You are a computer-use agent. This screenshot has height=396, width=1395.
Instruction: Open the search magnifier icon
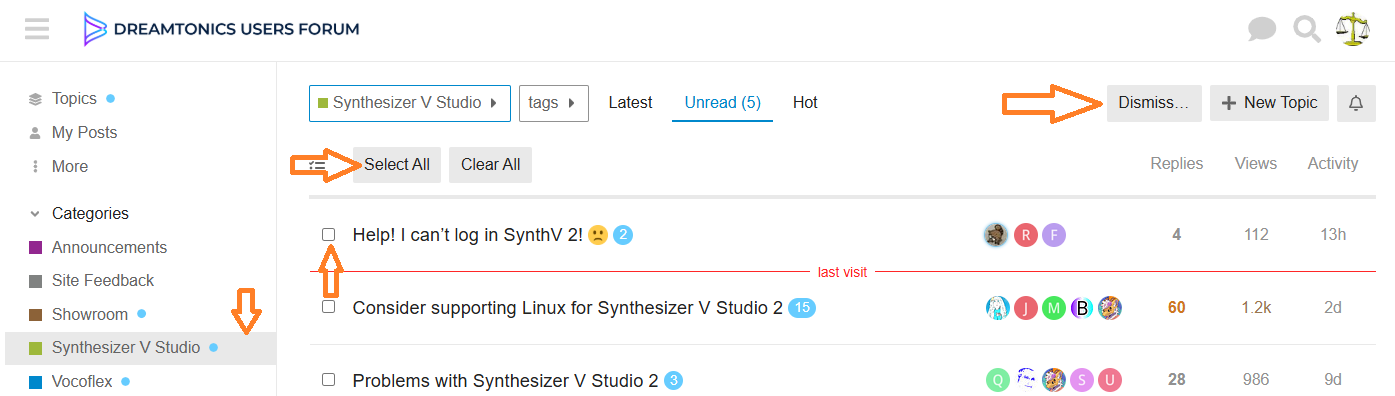click(x=1307, y=29)
